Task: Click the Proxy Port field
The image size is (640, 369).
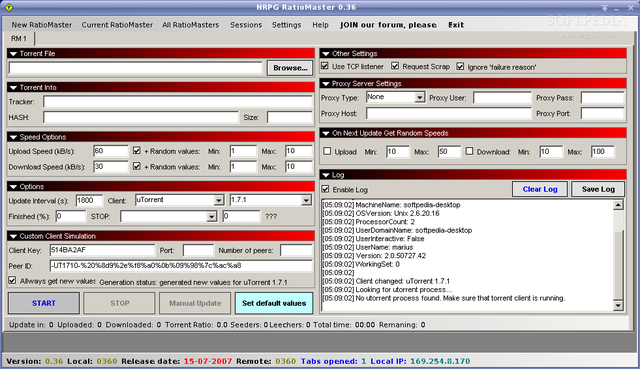Action: coord(602,113)
